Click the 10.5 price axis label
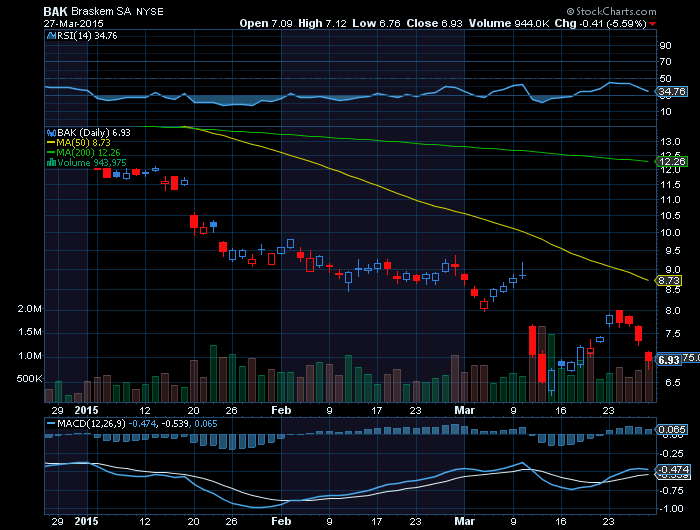Screen dimensions: 700x530 [670, 216]
